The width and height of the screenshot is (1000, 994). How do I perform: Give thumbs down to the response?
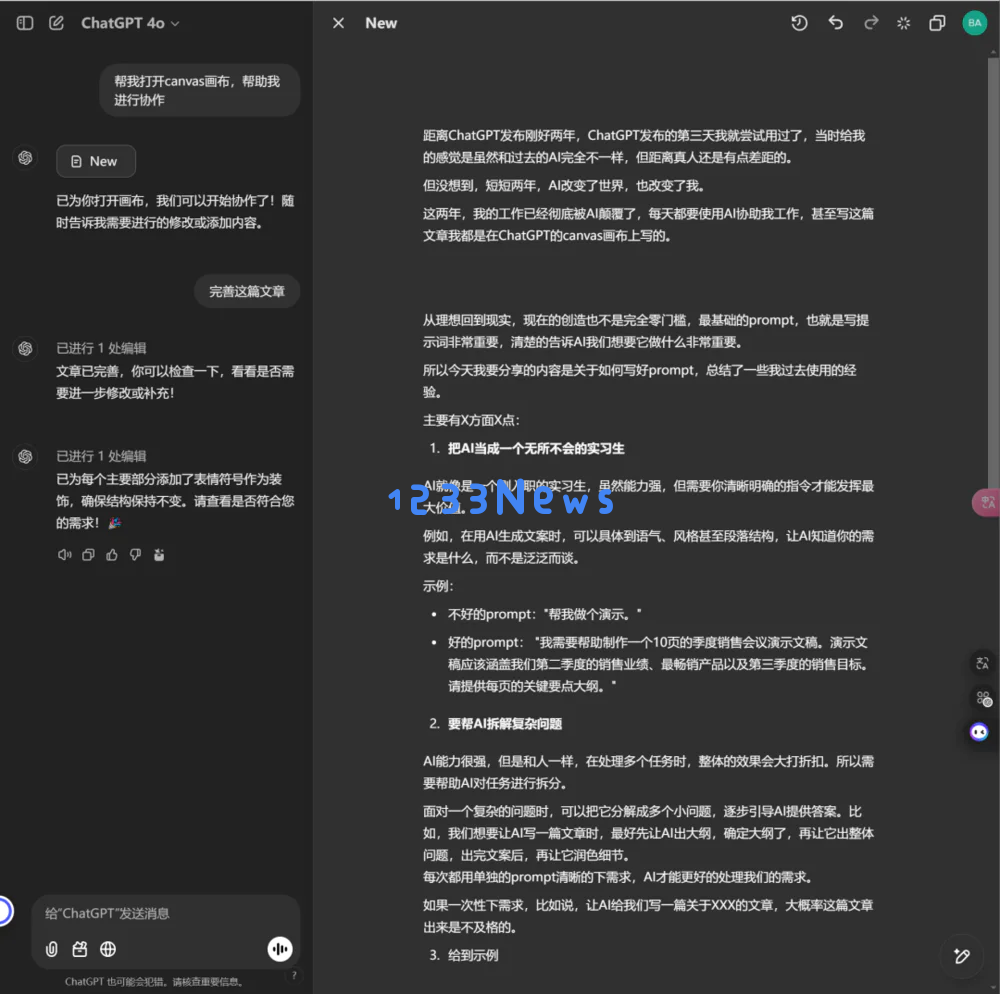coord(135,555)
